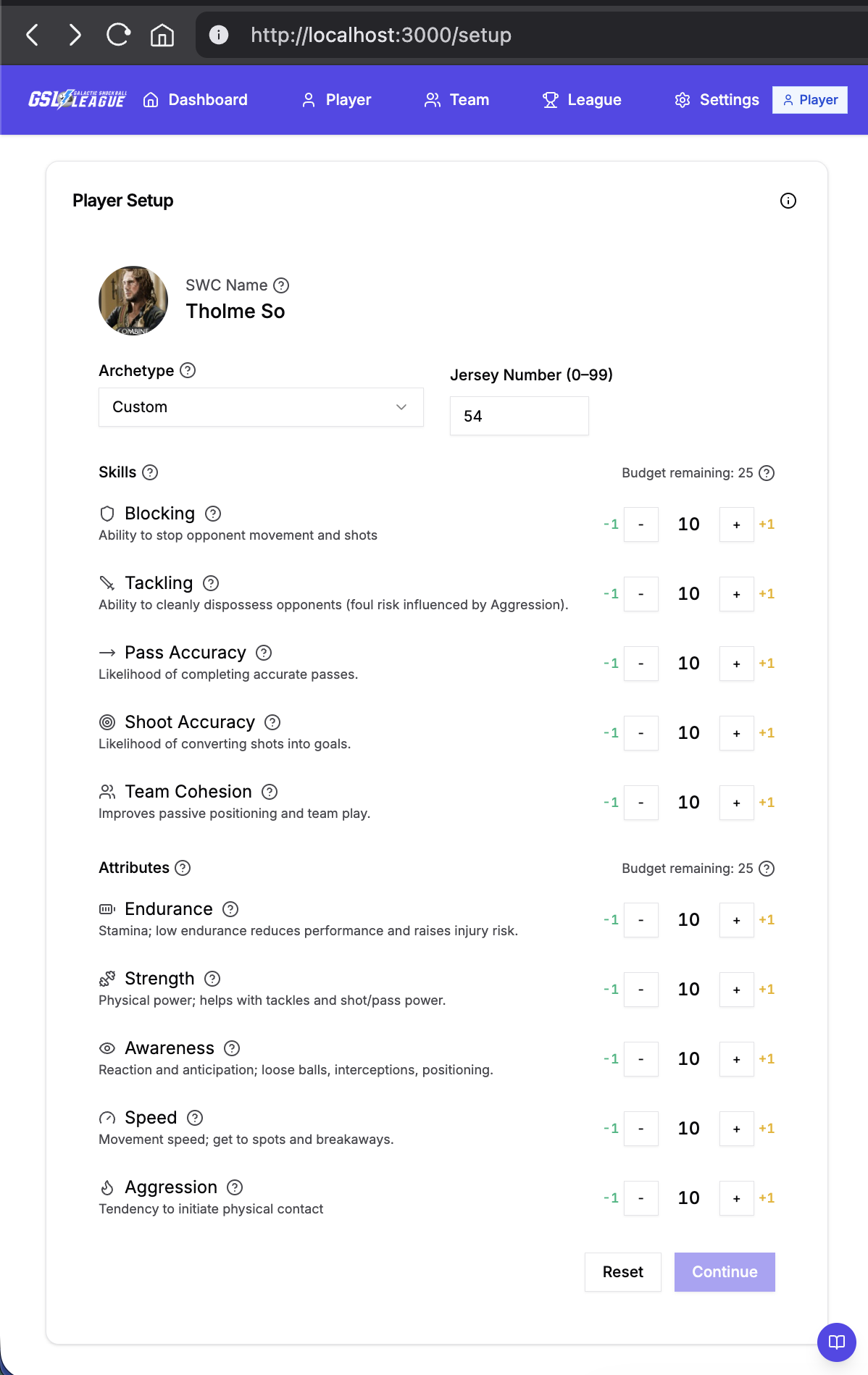Increase Speed by one point
The height and width of the screenshot is (1375, 868).
736,1129
